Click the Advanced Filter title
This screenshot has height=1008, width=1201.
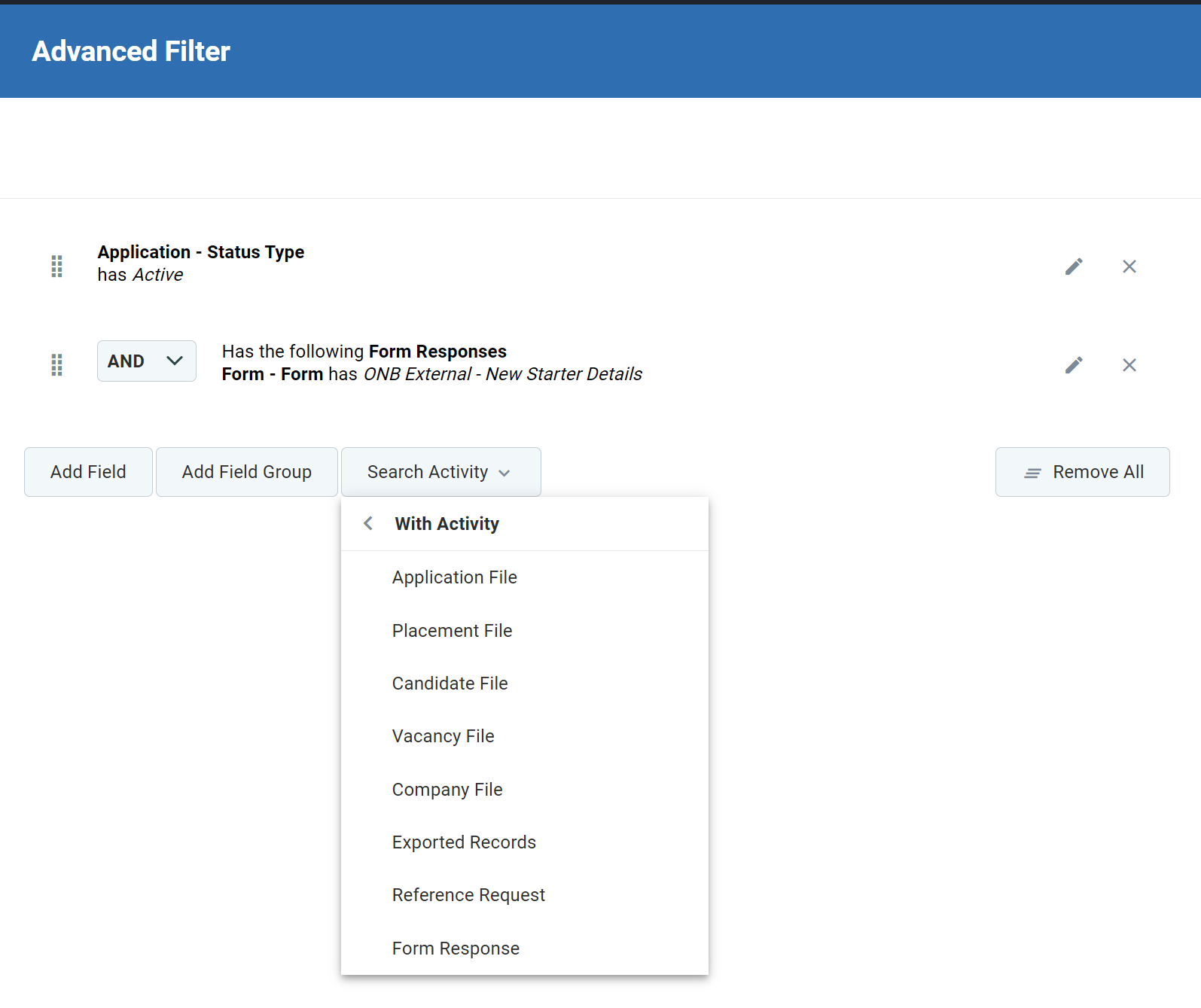coord(131,51)
